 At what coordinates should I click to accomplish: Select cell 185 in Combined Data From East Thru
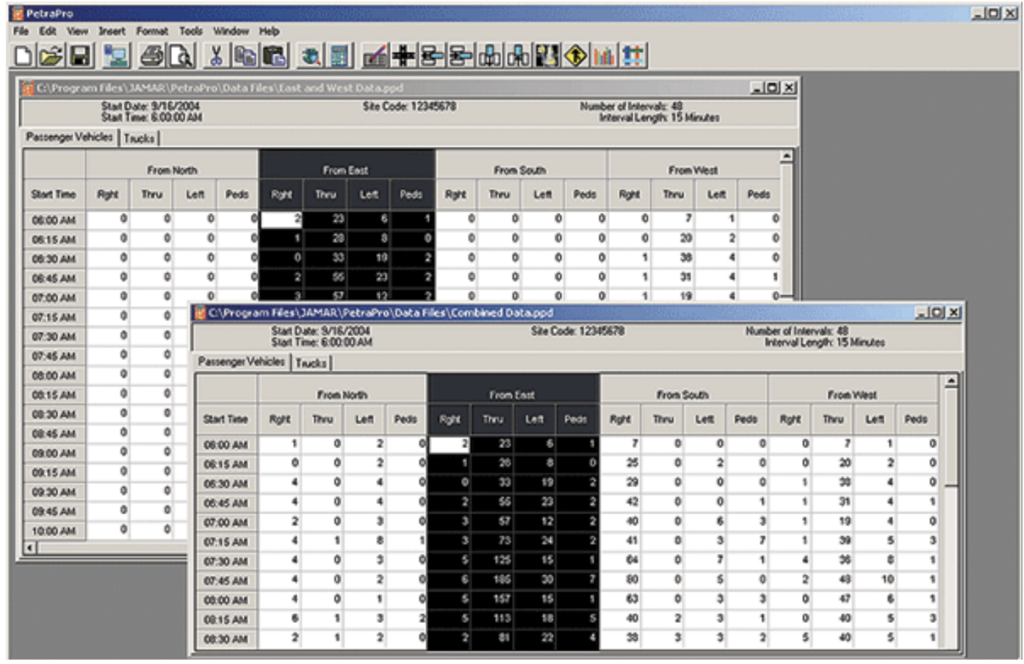pos(491,579)
